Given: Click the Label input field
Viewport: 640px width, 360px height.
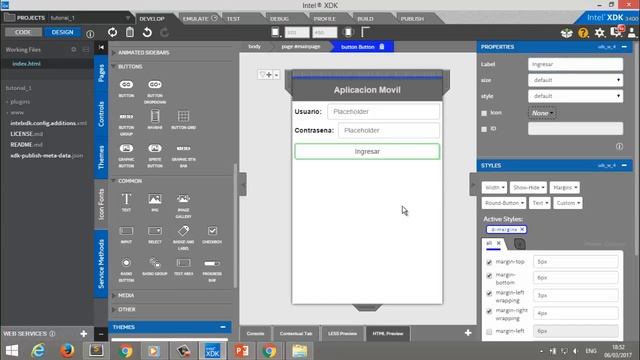Looking at the screenshot, I should coord(575,64).
